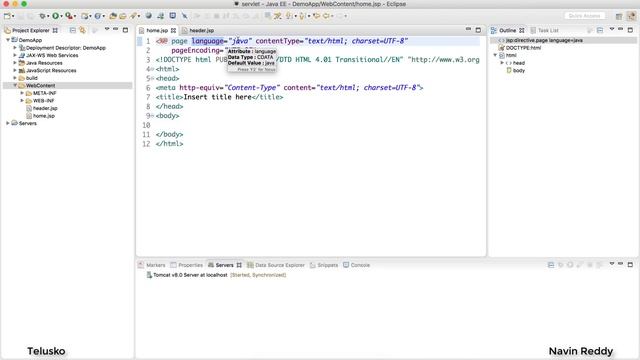
Task: Maximize the Outline panel
Action: point(630,30)
